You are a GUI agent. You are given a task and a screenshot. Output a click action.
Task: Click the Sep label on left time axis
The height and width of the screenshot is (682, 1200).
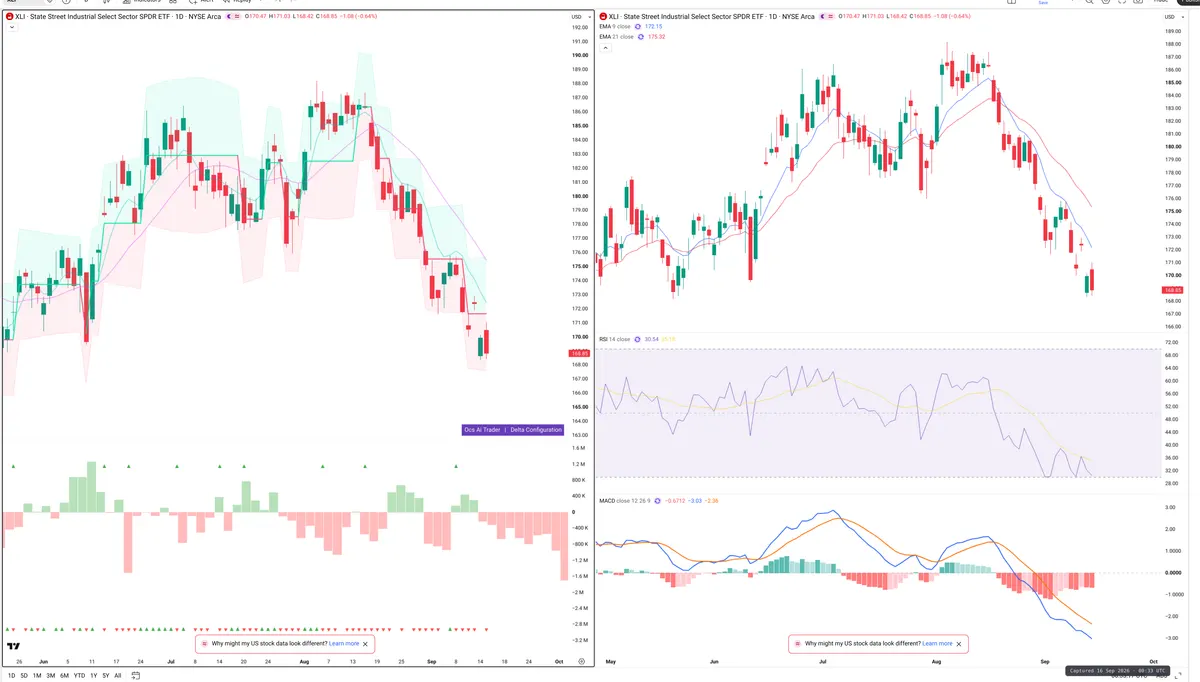(x=431, y=662)
